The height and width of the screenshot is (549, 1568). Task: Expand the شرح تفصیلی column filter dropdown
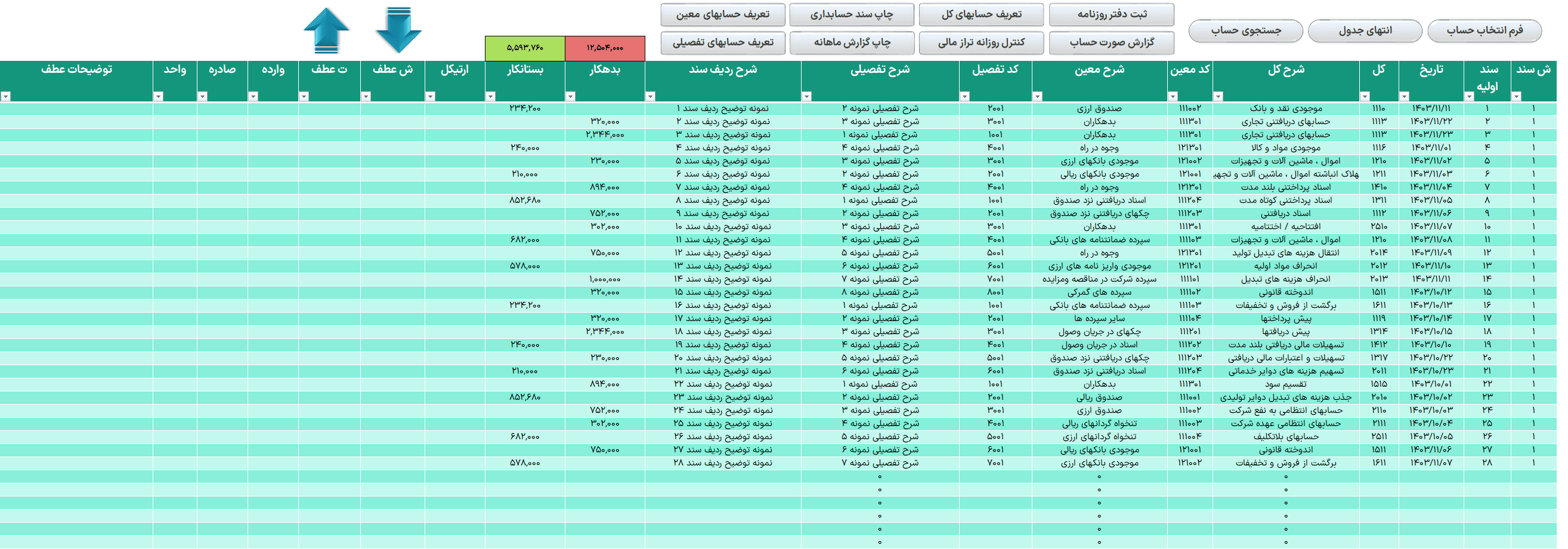pyautogui.click(x=806, y=96)
